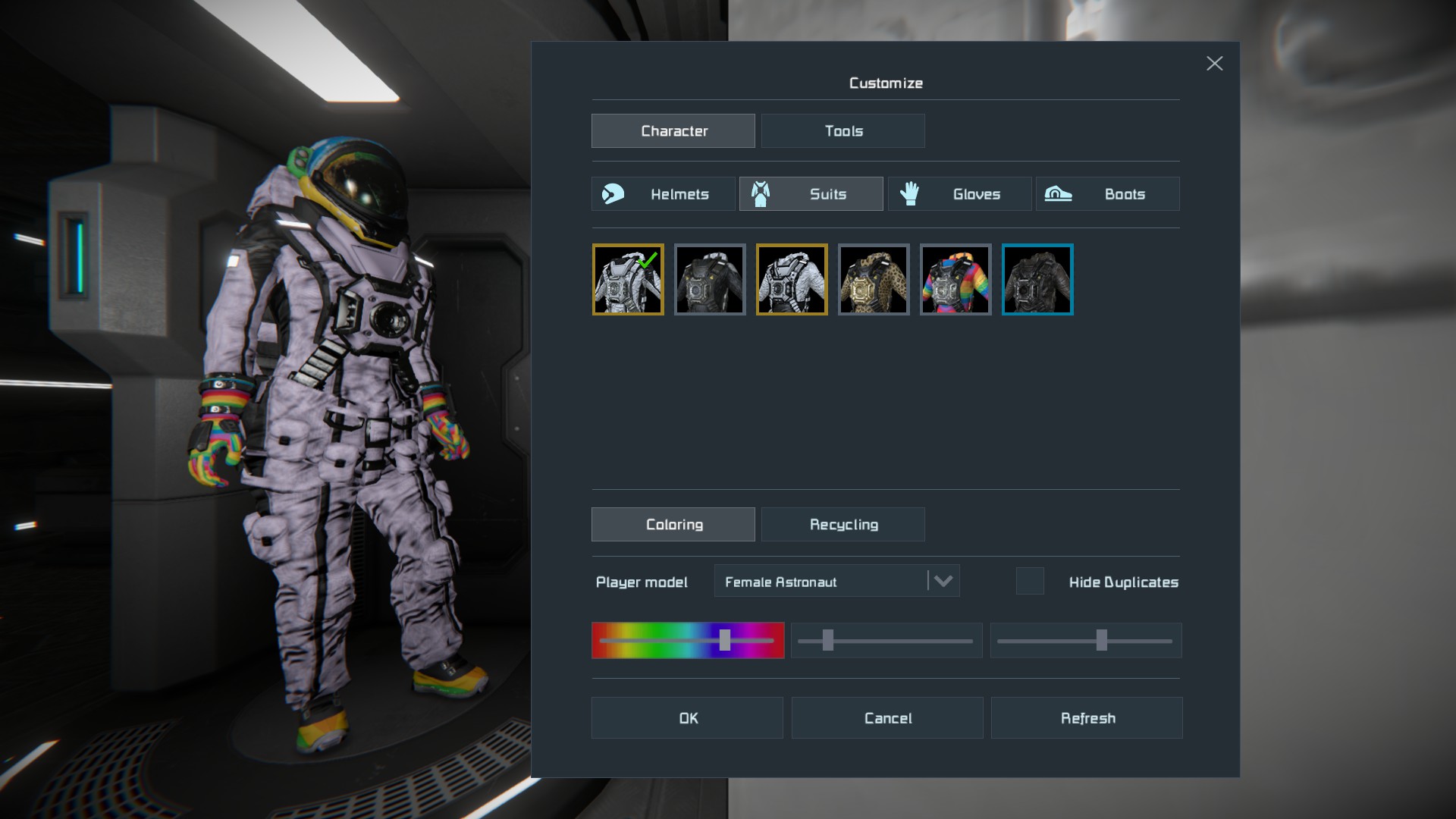
Task: Select the third white suit skin
Action: [x=792, y=280]
